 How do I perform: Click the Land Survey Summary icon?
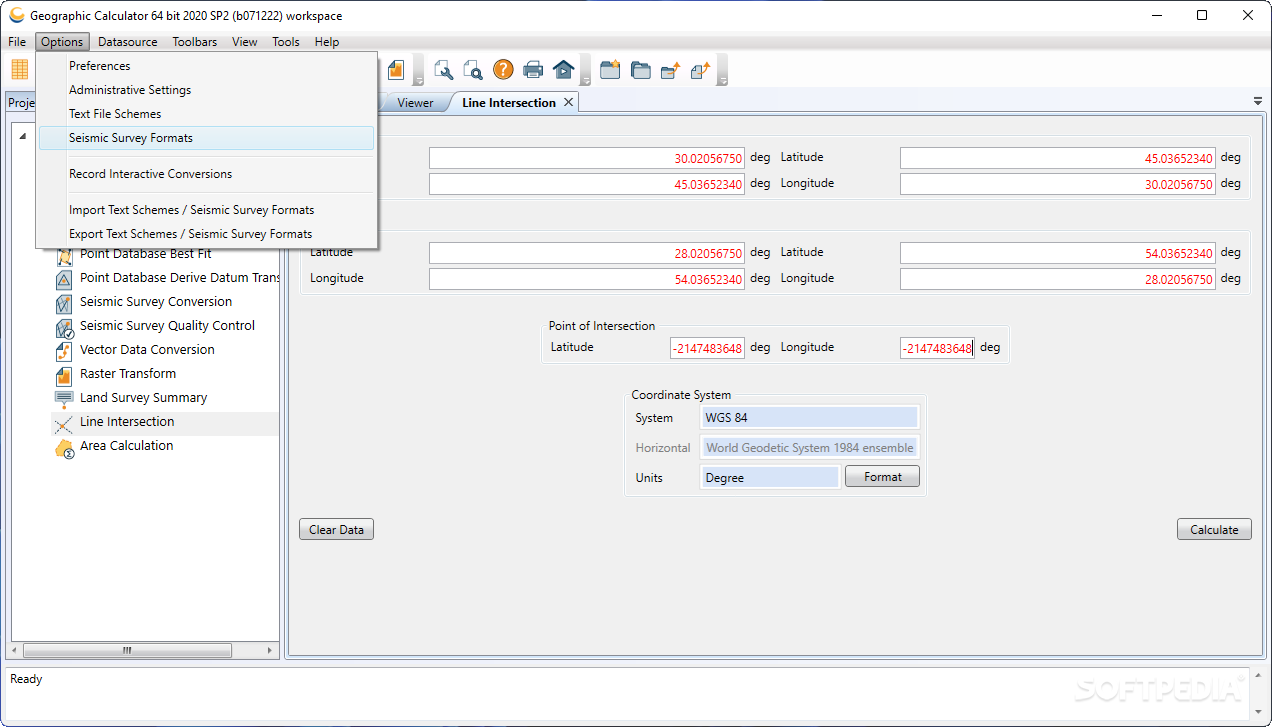pos(64,398)
